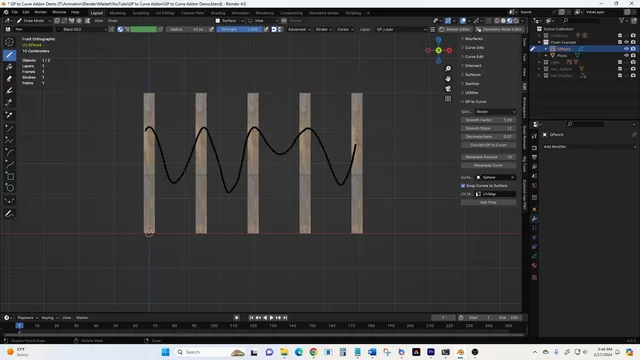Select rendered viewport shading mode
This screenshot has width=640, height=360.
pyautogui.click(x=516, y=20)
